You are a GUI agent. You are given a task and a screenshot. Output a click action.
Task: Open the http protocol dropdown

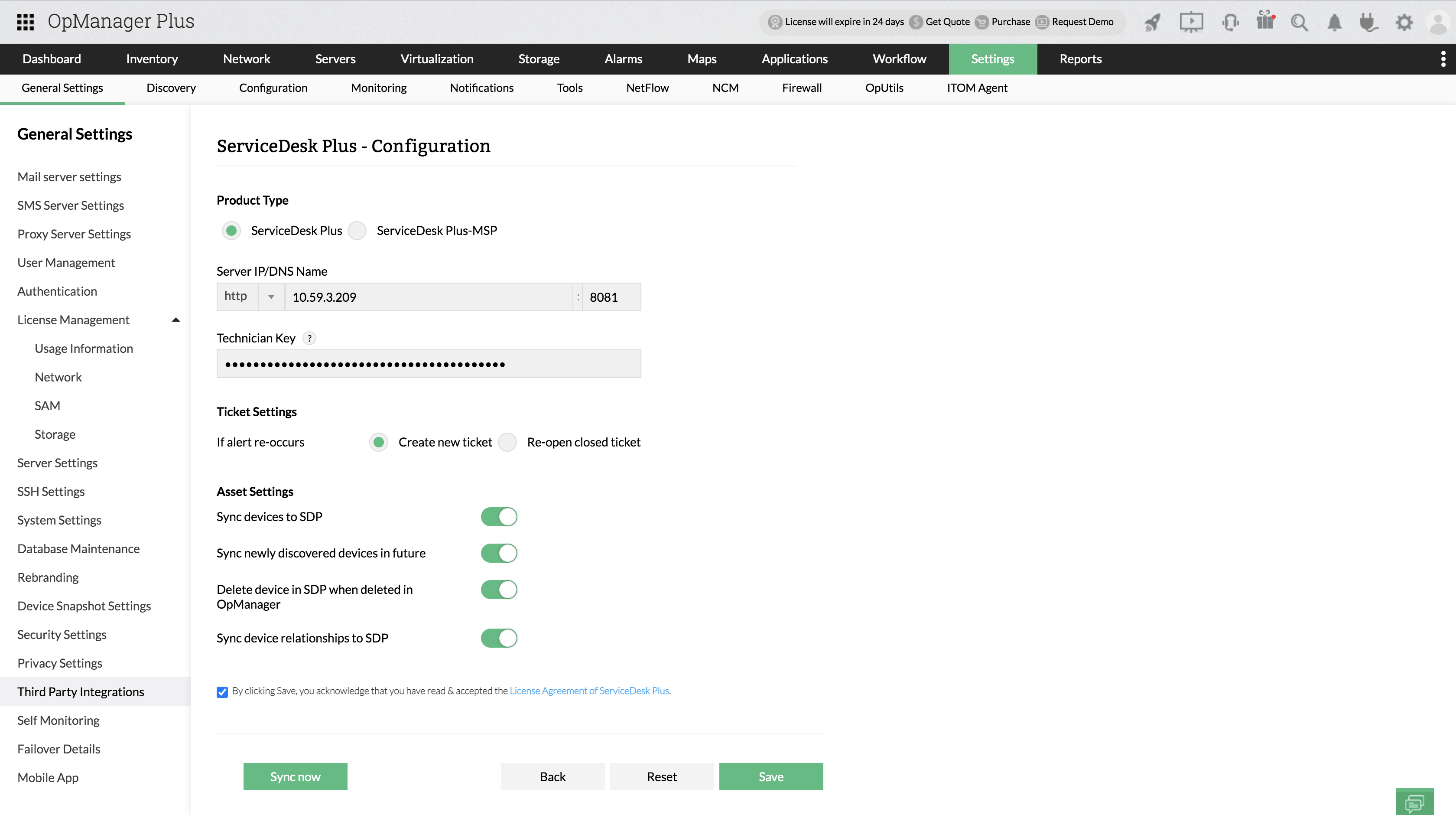point(271,297)
